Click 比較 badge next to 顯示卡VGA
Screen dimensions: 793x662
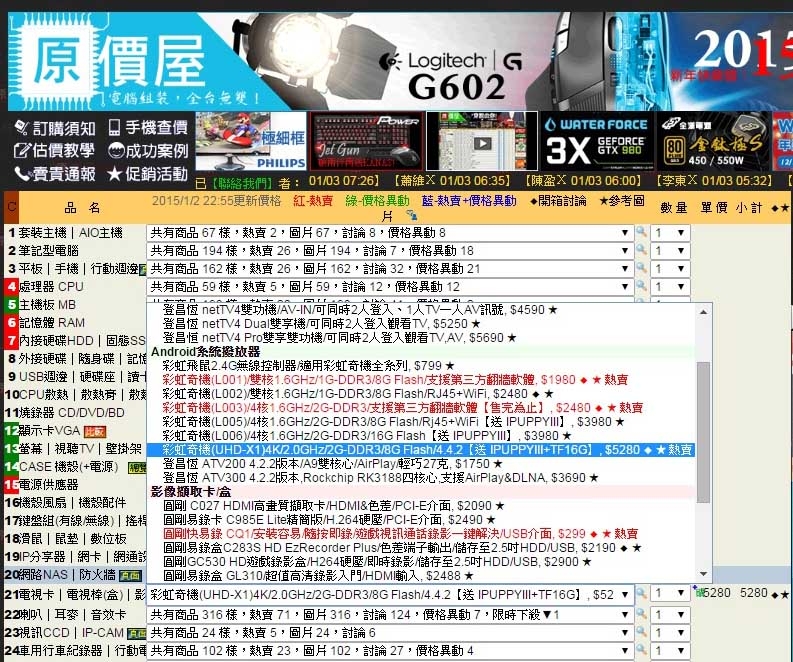point(95,431)
